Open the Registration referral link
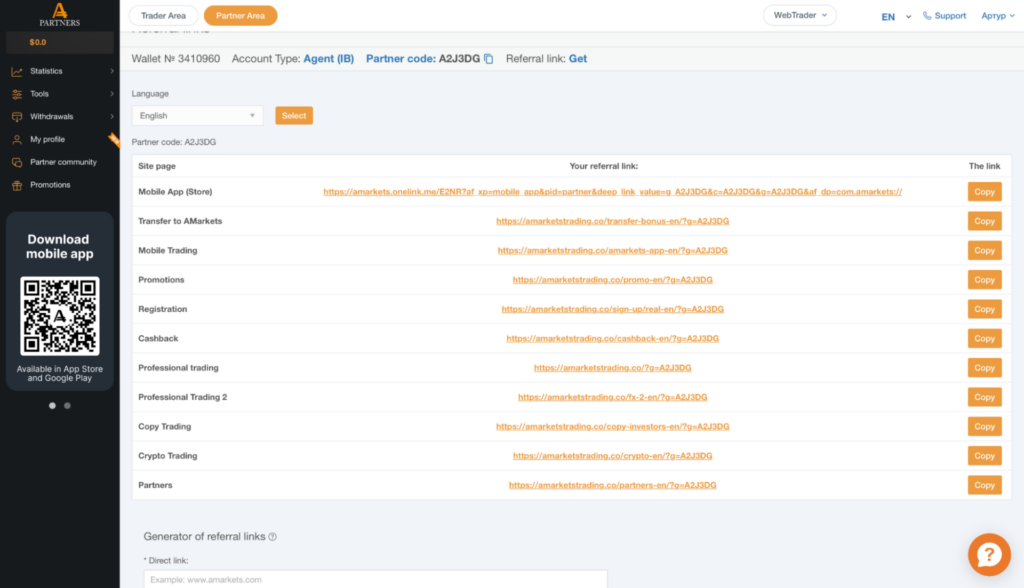 pyautogui.click(x=613, y=309)
